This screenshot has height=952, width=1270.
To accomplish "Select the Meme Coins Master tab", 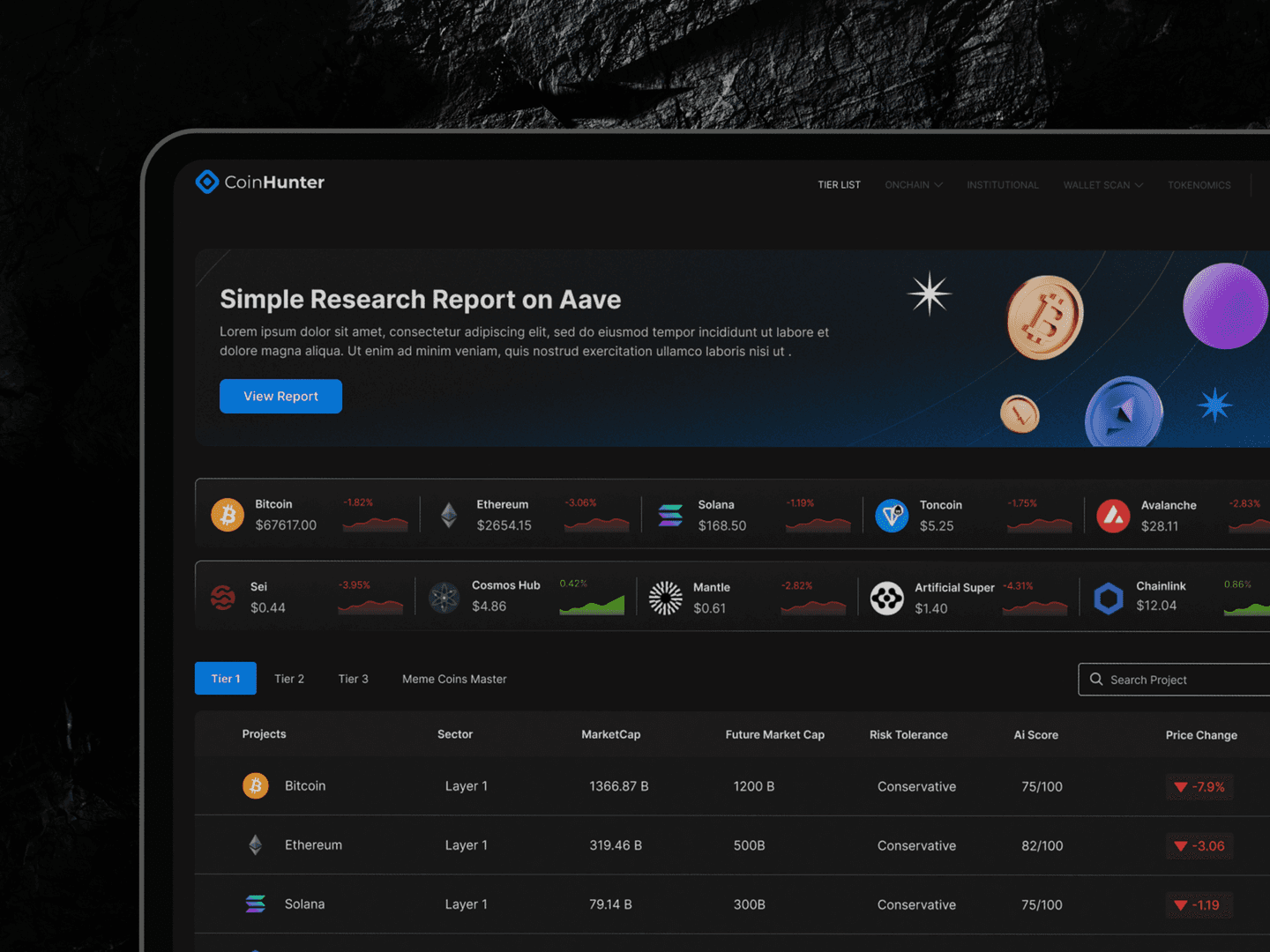I will (453, 678).
